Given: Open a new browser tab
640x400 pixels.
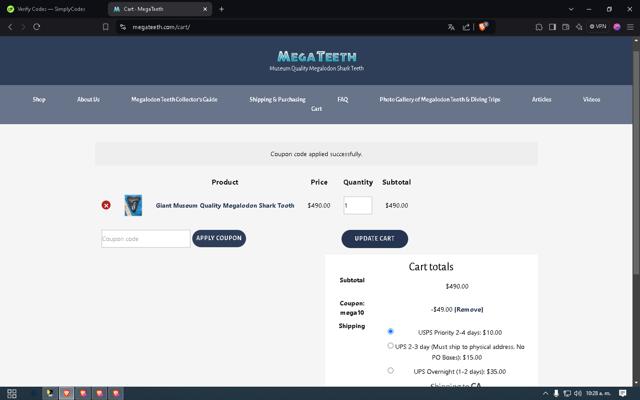Looking at the screenshot, I should pyautogui.click(x=221, y=9).
